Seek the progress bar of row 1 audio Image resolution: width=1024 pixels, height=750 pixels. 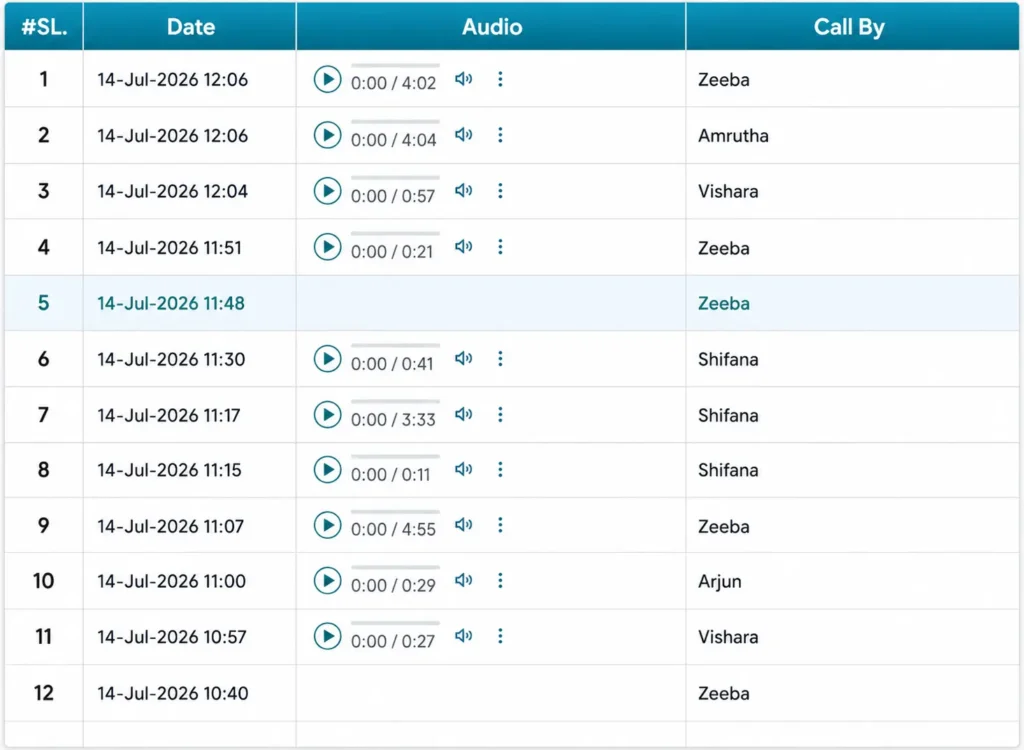tap(395, 65)
